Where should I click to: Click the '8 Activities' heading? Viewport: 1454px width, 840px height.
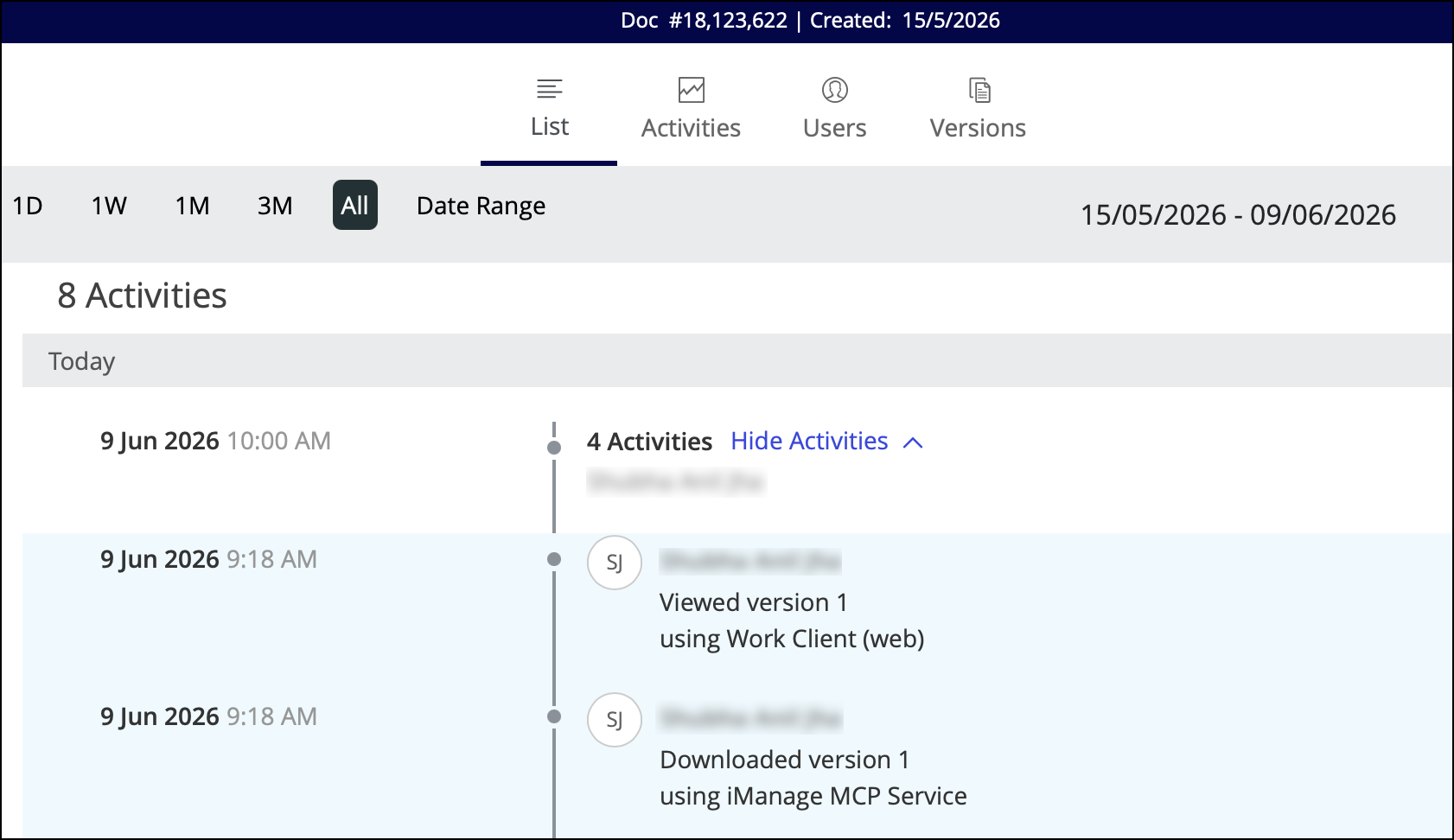click(x=142, y=296)
